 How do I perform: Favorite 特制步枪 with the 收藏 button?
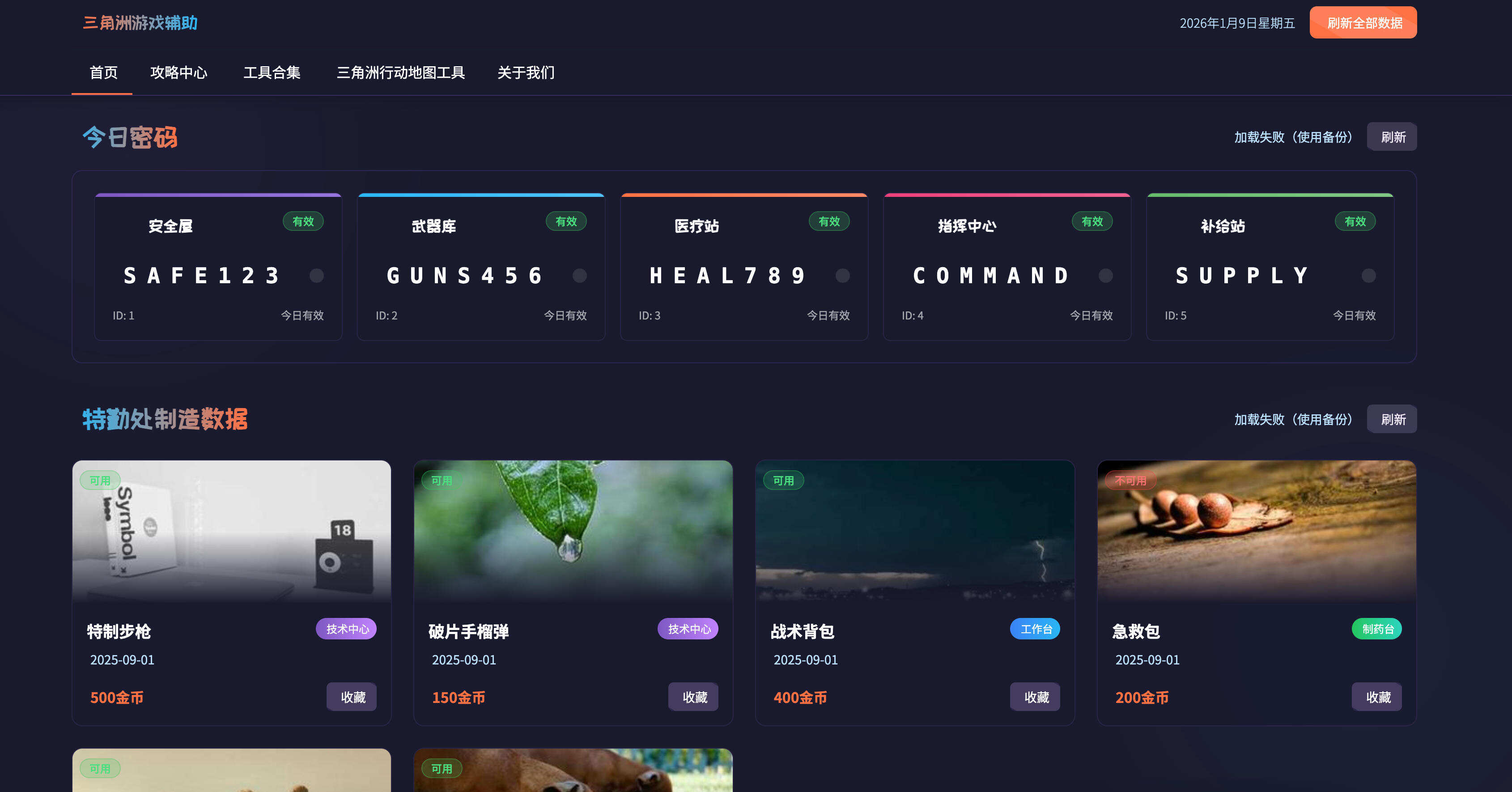(351, 697)
